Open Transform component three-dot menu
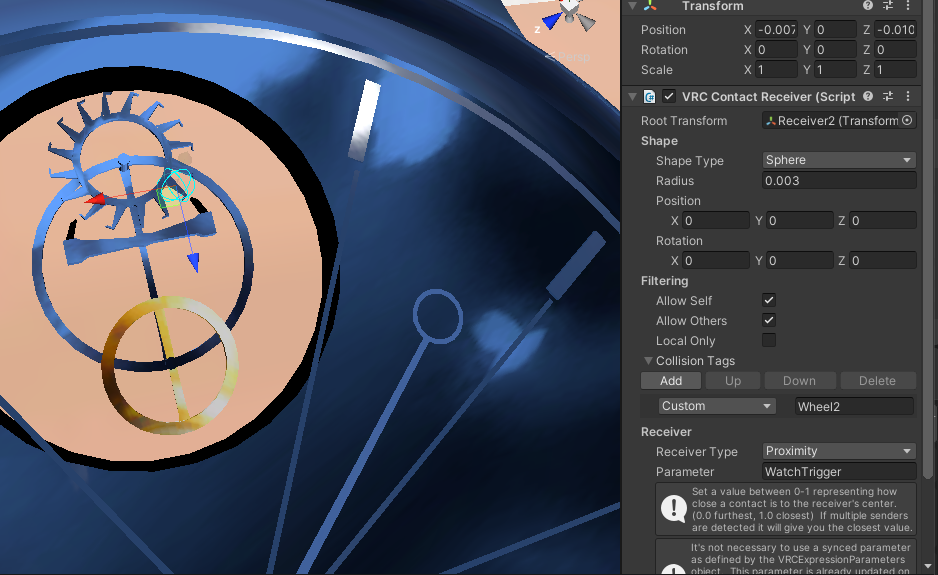938x575 pixels. [x=908, y=6]
